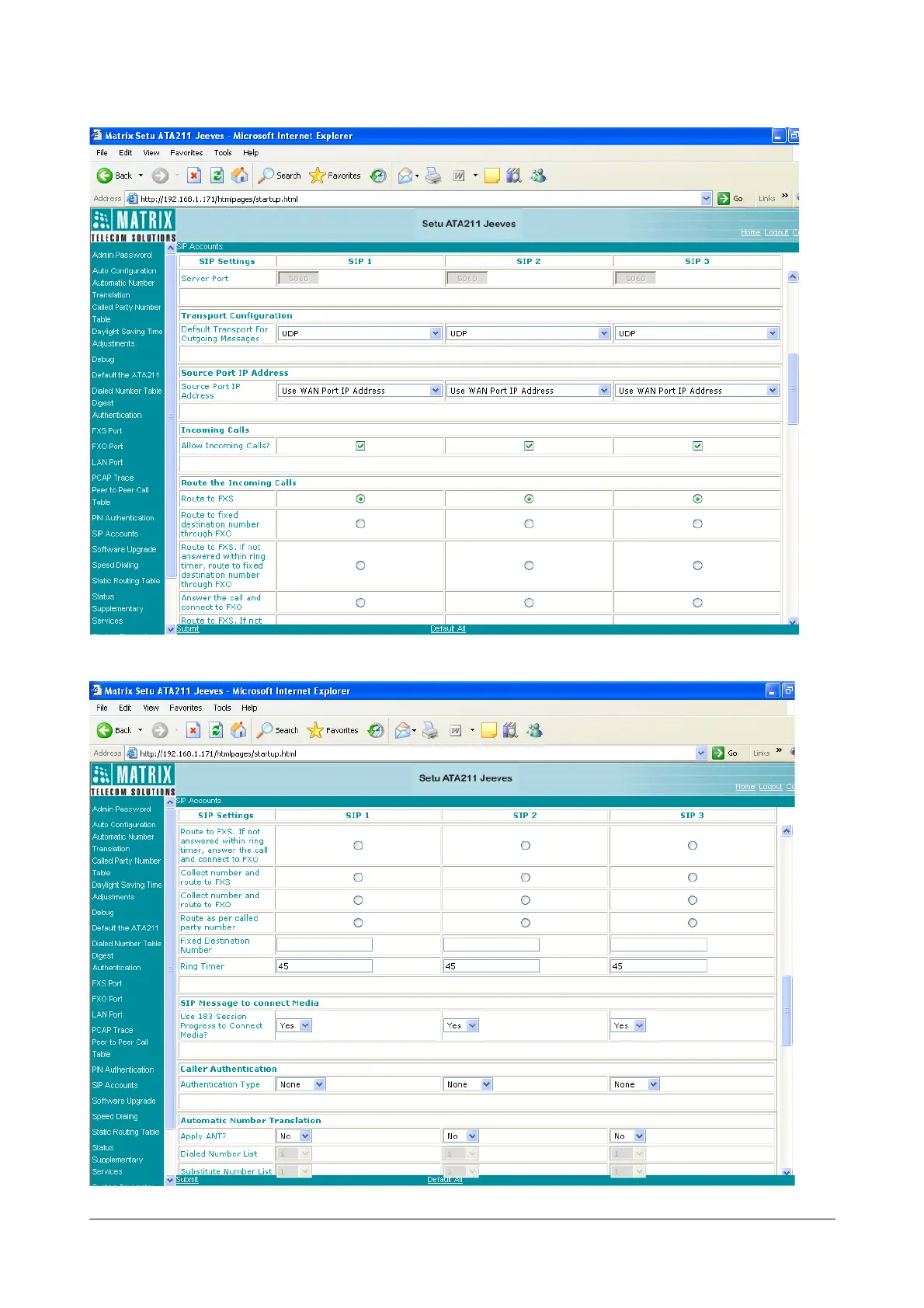Select Collect number and route to FXO, SIP 2
The height and width of the screenshot is (1308, 924).
click(526, 900)
